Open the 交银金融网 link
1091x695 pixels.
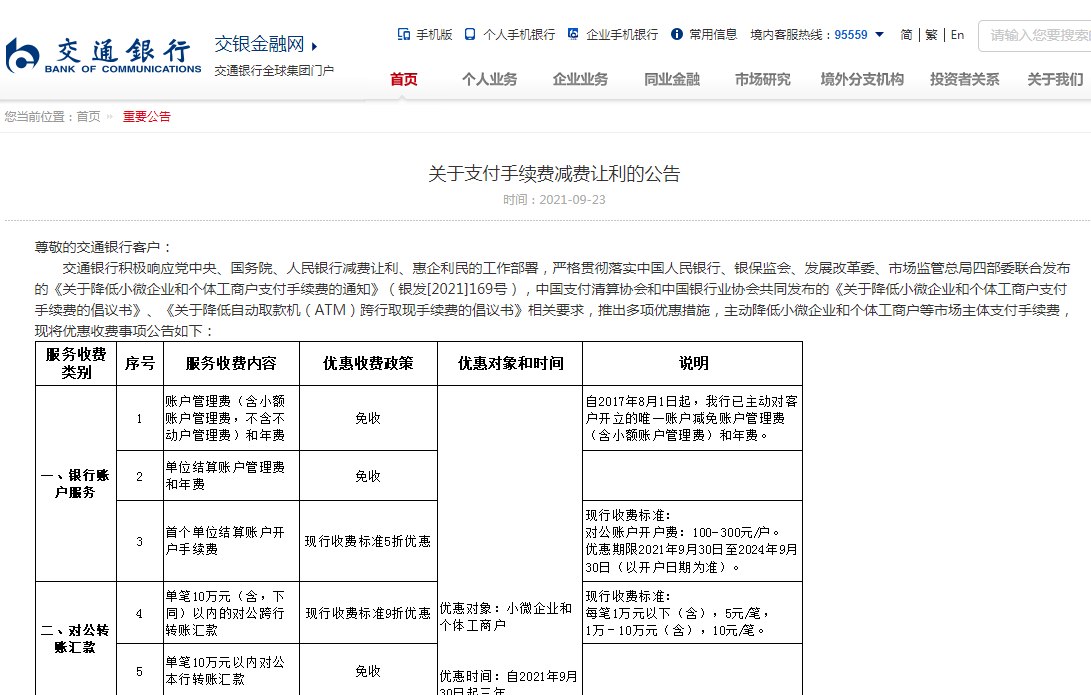click(259, 45)
